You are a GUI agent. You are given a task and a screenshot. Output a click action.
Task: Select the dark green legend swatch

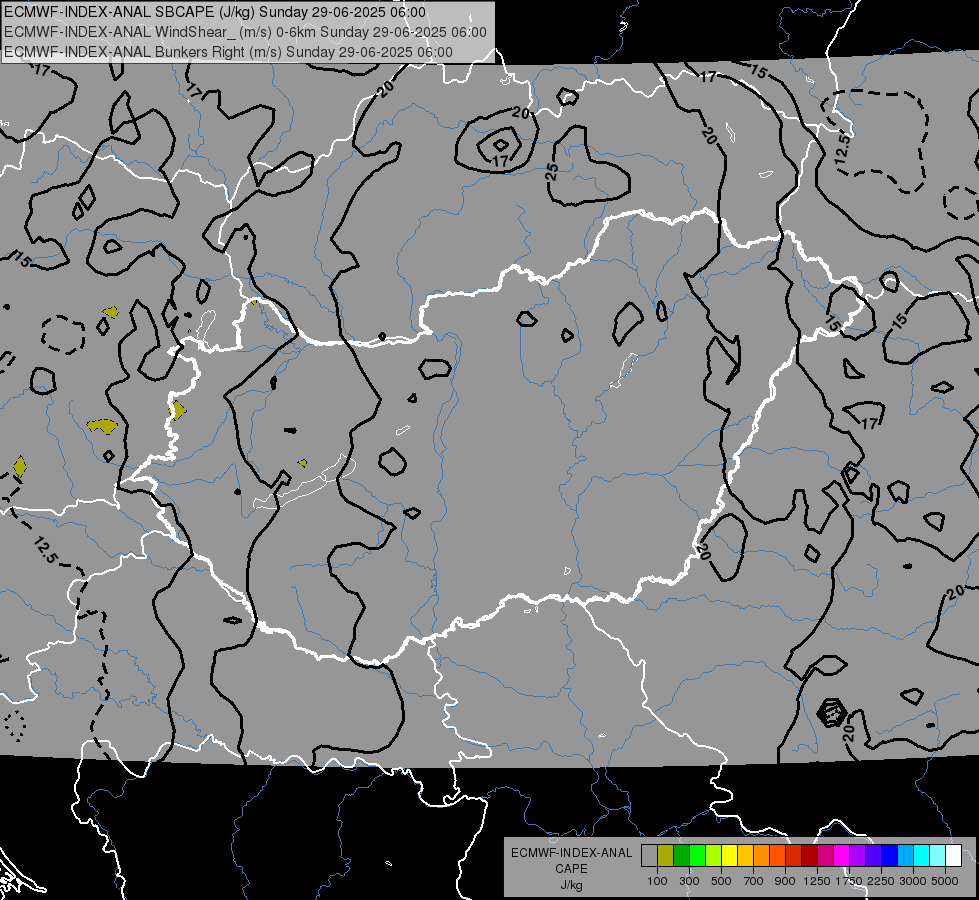[681, 855]
